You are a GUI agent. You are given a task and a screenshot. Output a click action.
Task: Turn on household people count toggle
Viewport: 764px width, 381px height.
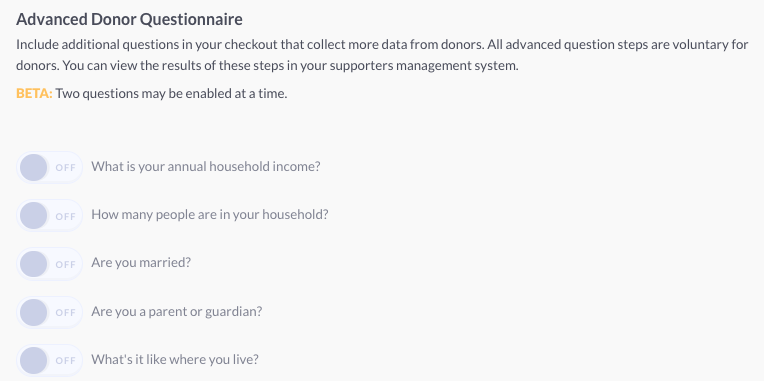[49, 215]
